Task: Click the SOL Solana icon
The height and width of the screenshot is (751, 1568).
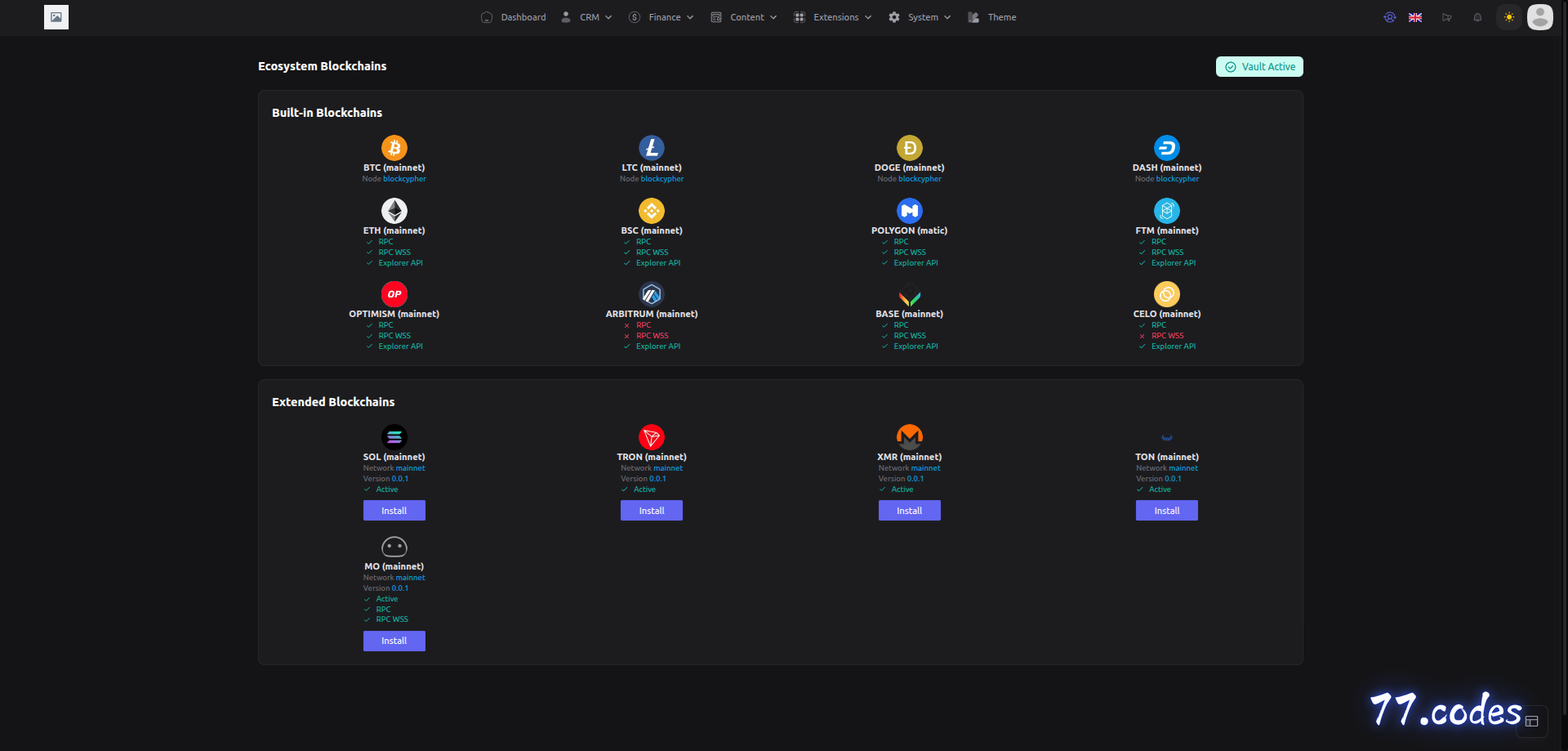Action: (394, 437)
